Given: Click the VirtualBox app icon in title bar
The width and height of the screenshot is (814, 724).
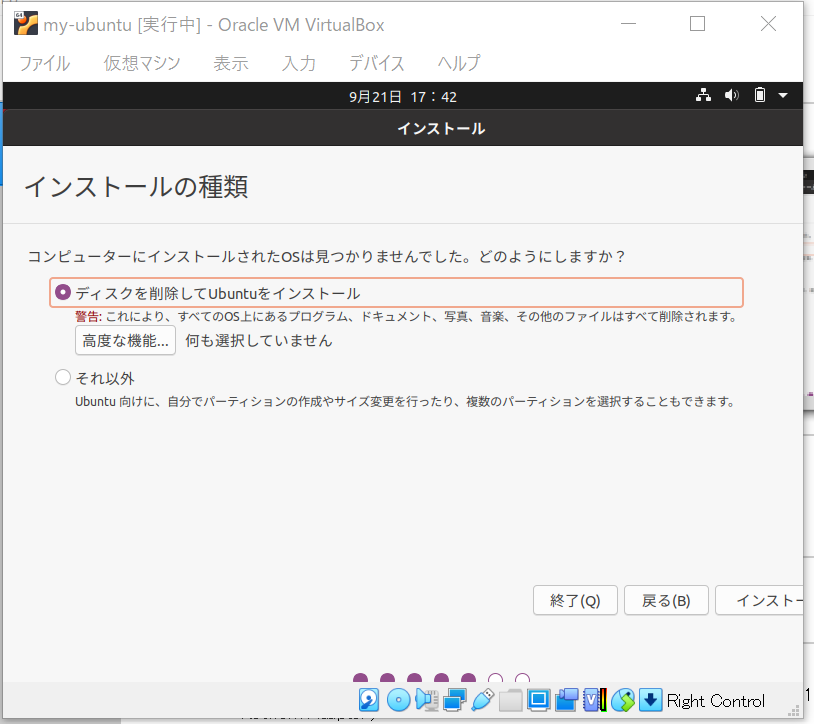Looking at the screenshot, I should point(26,24).
